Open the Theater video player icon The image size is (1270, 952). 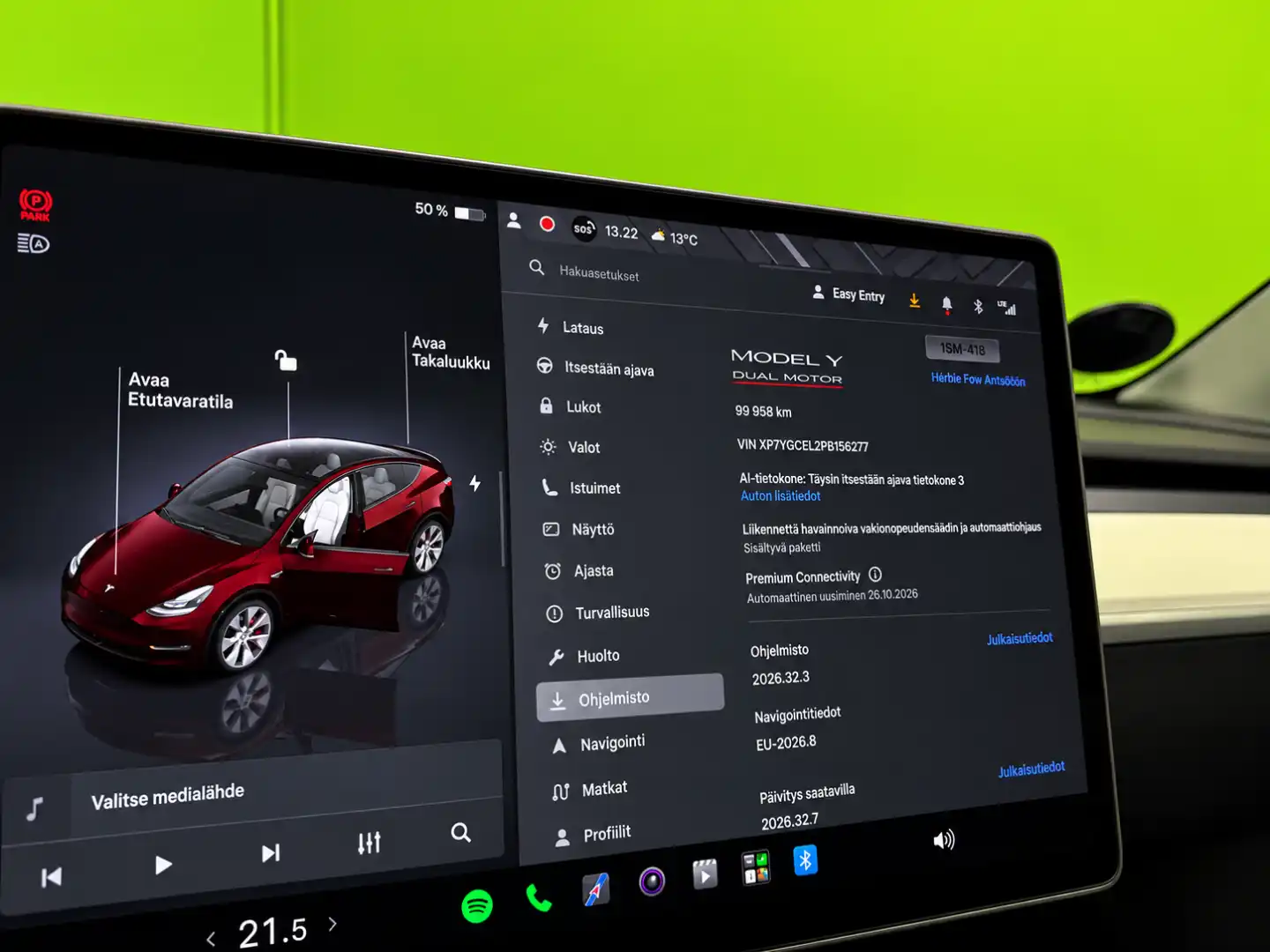705,874
